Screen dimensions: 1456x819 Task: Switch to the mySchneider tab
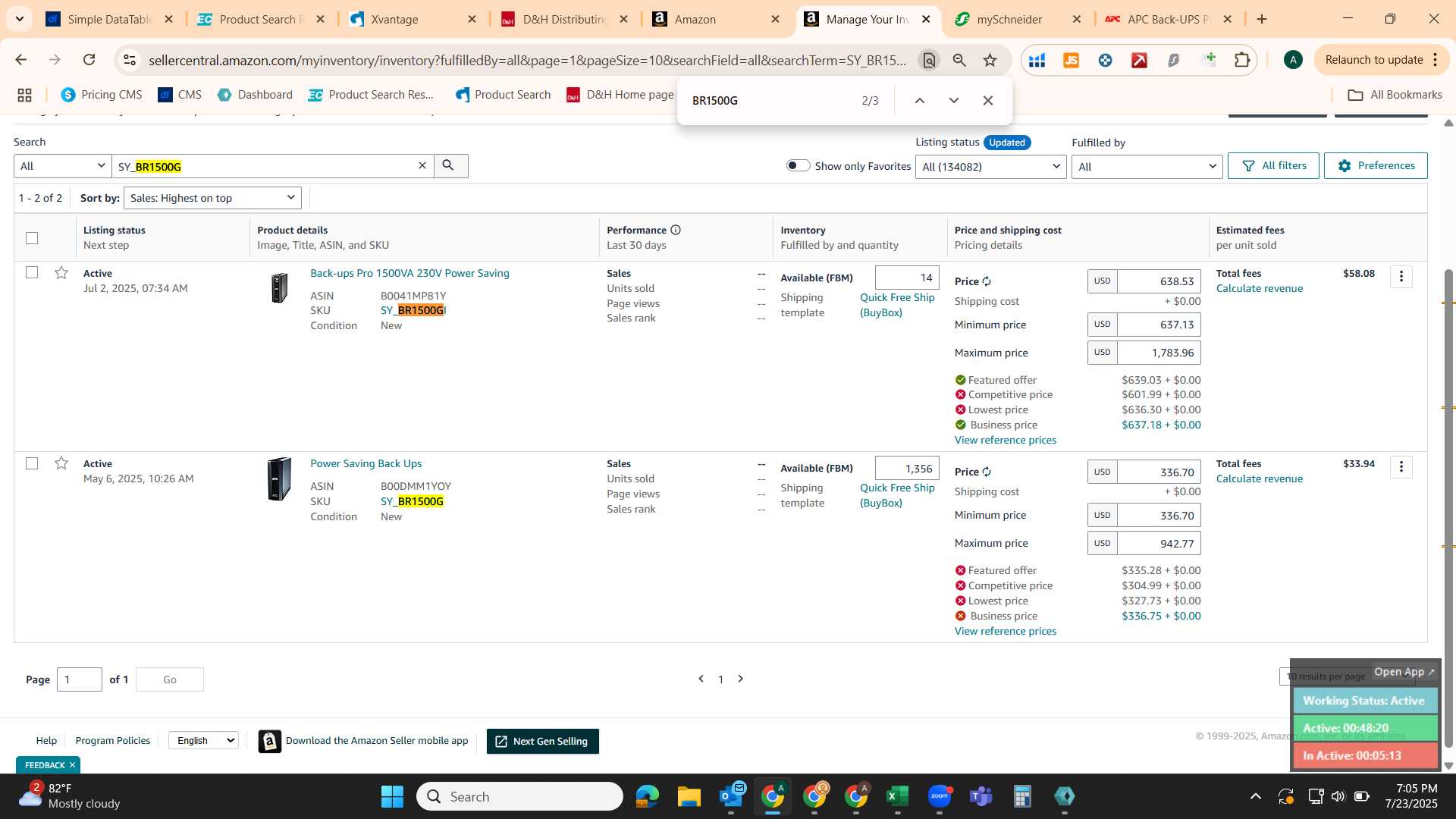coord(1018,19)
